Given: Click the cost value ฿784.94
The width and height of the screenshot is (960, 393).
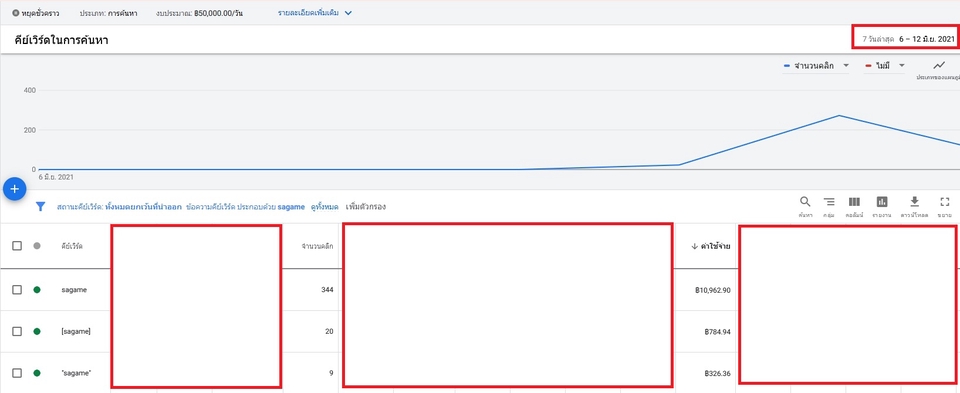Looking at the screenshot, I should [718, 332].
